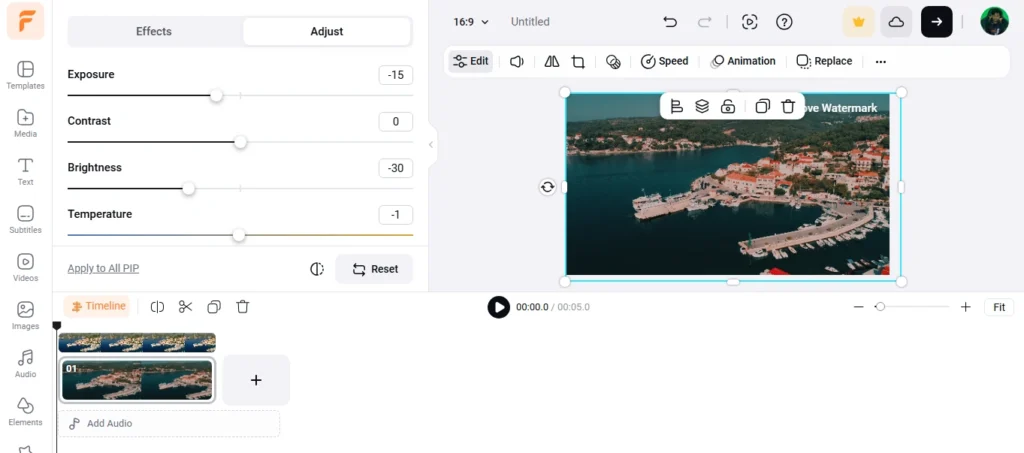Open the Elements sidebar panel

tap(25, 412)
